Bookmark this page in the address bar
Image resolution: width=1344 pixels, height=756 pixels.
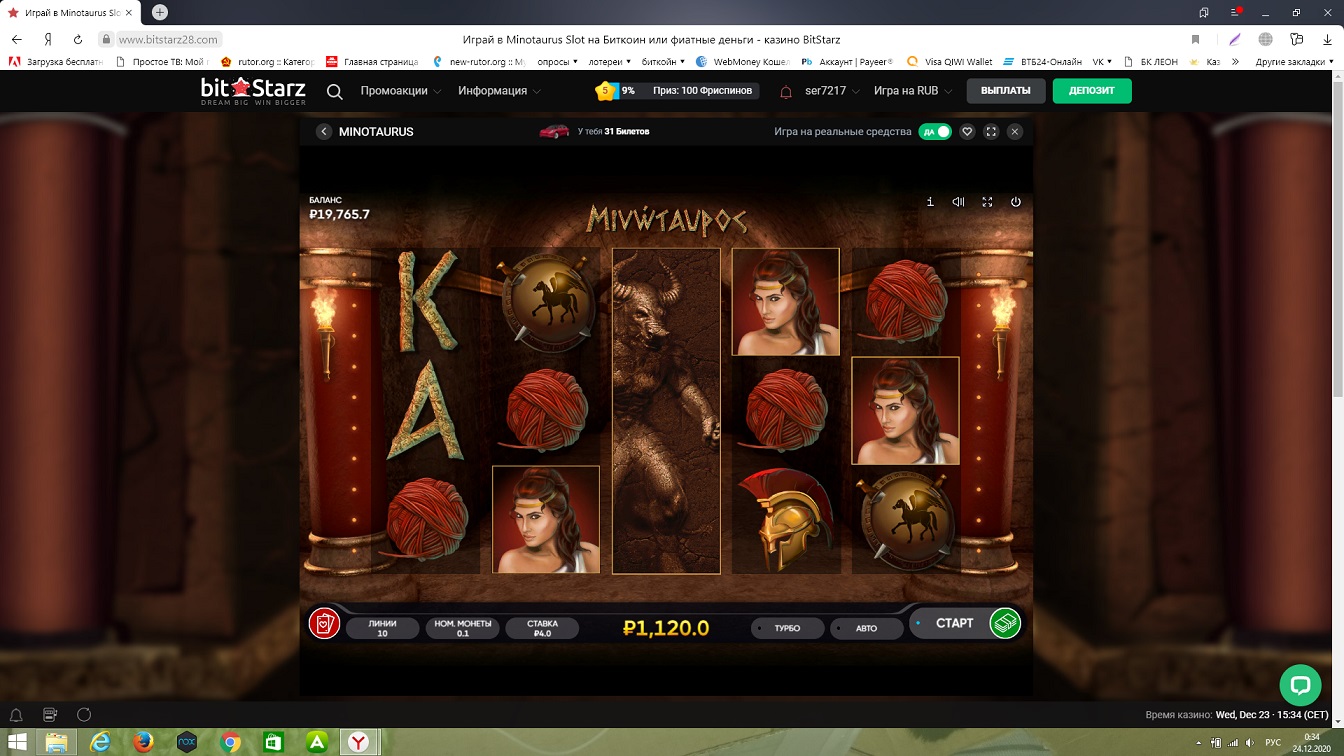tap(1195, 39)
